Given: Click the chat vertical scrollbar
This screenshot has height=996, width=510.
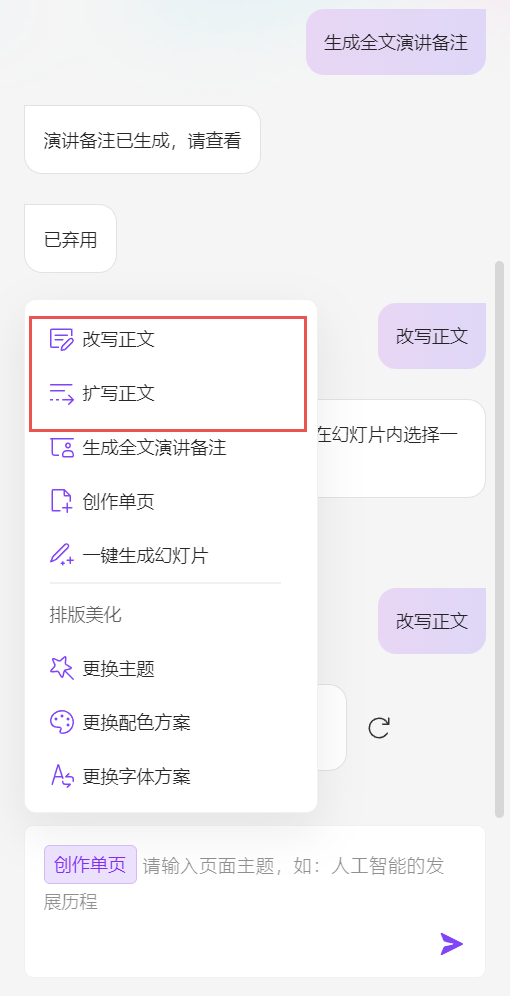Looking at the screenshot, I should click(499, 539).
